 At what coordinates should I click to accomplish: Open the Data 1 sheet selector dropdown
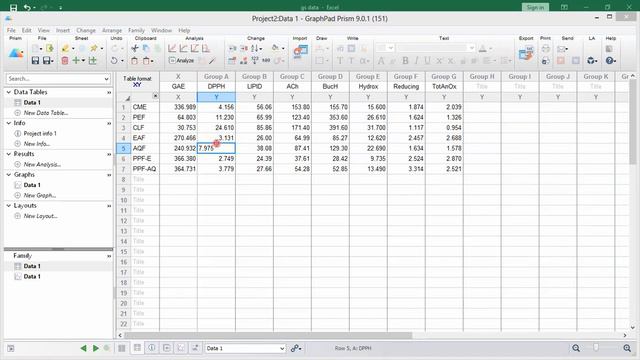(x=282, y=348)
